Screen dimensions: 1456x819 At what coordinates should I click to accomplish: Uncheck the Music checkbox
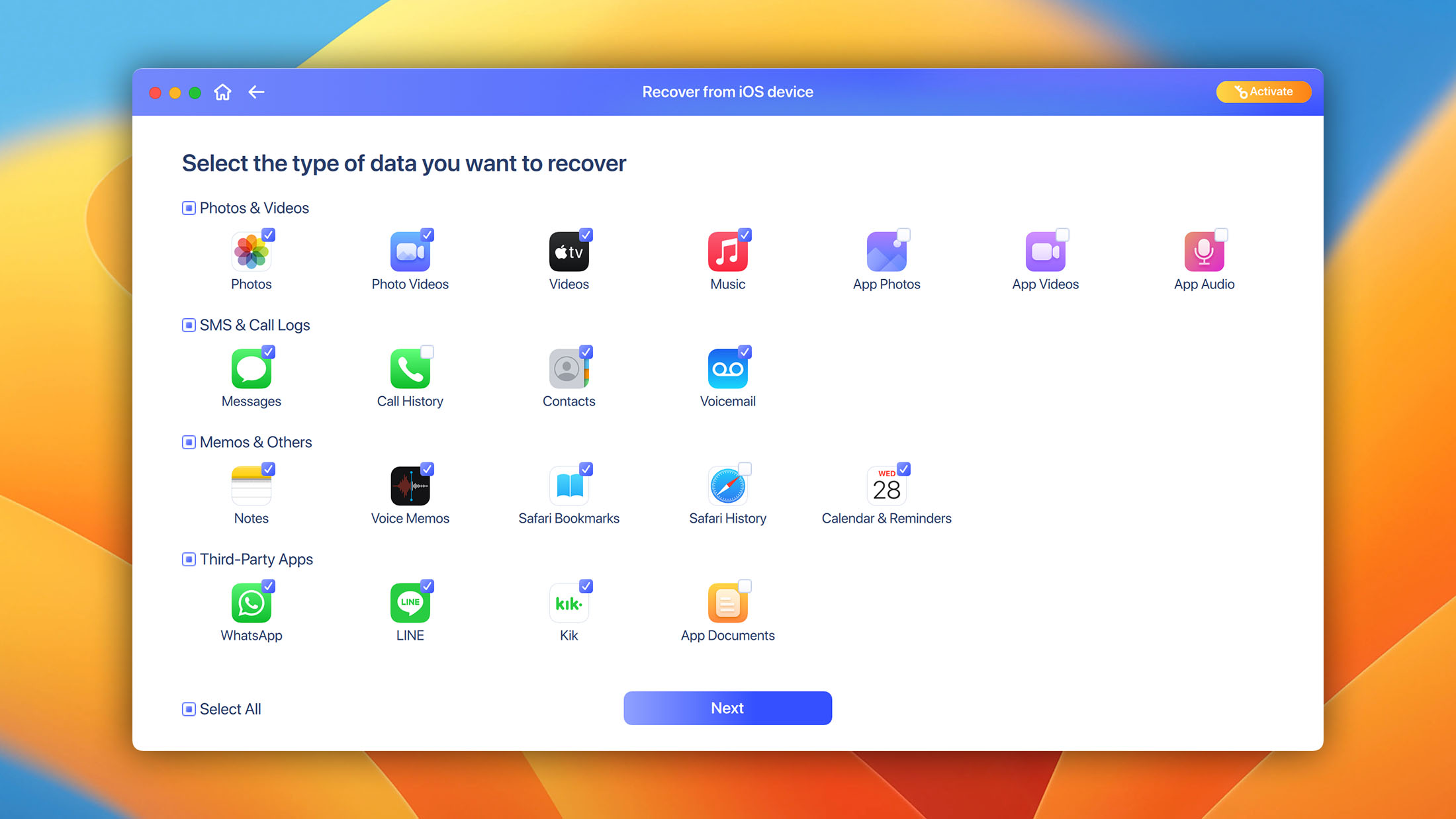tap(745, 235)
